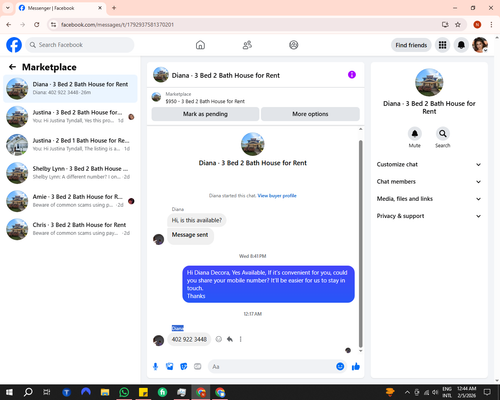
Task: Open the Diana 3 Bed 2 Bath conversation
Action: (70, 89)
